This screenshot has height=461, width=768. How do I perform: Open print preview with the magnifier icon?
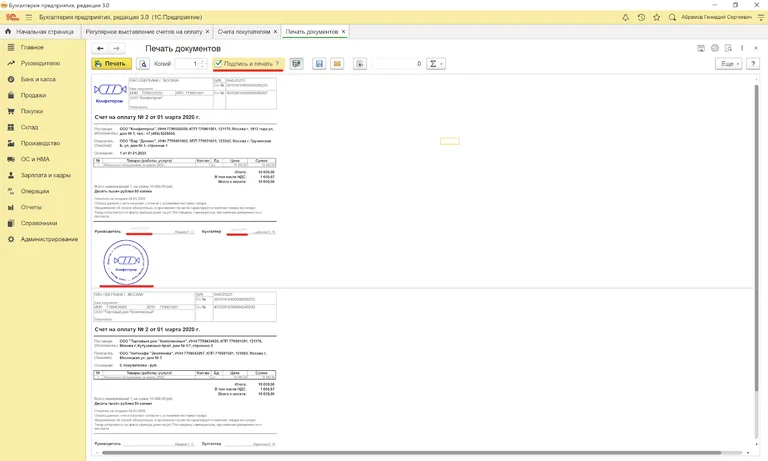(x=143, y=64)
